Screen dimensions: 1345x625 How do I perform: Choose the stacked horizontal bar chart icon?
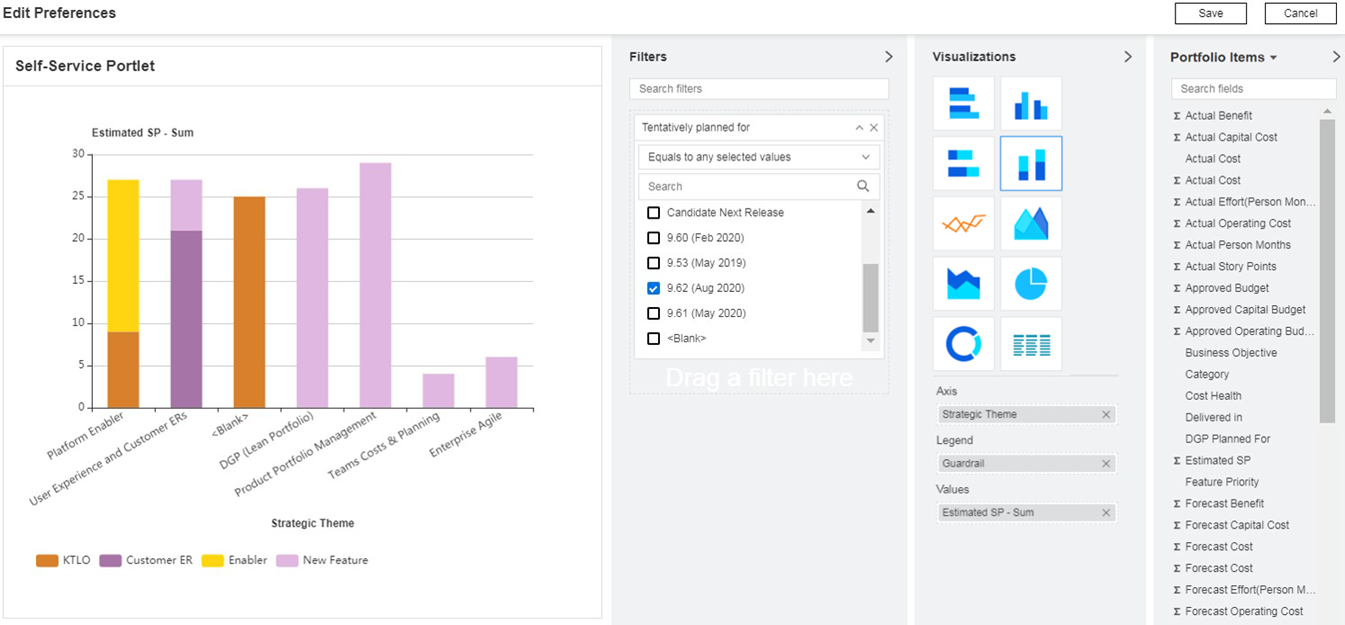point(963,163)
